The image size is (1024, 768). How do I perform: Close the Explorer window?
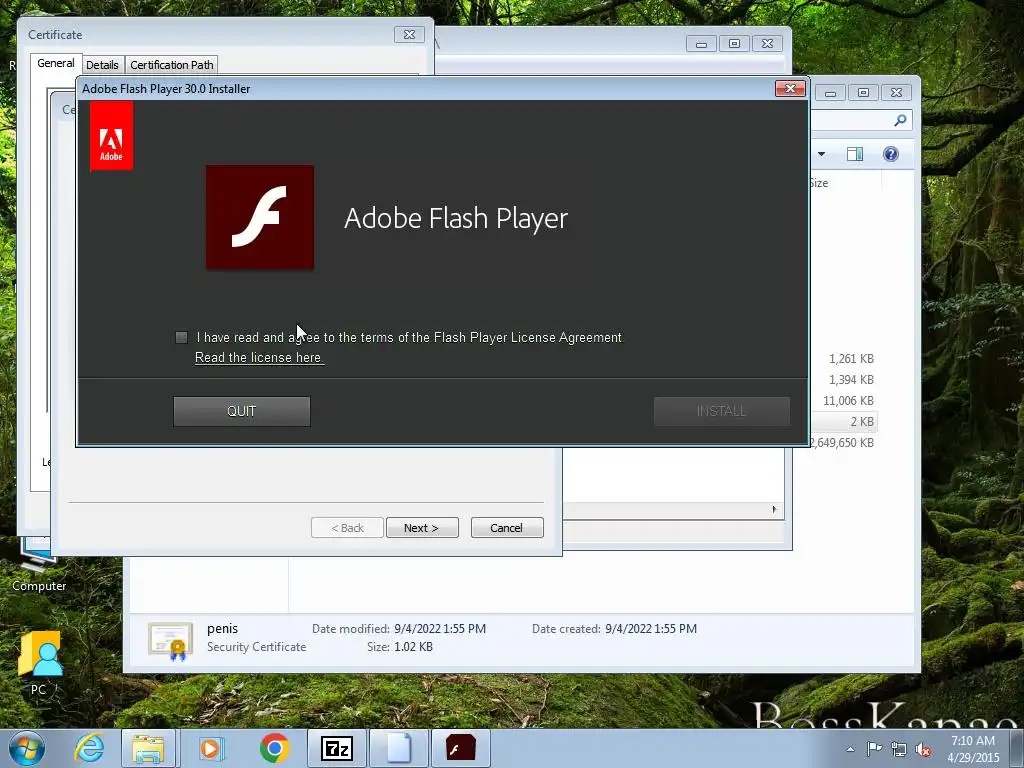coord(896,93)
